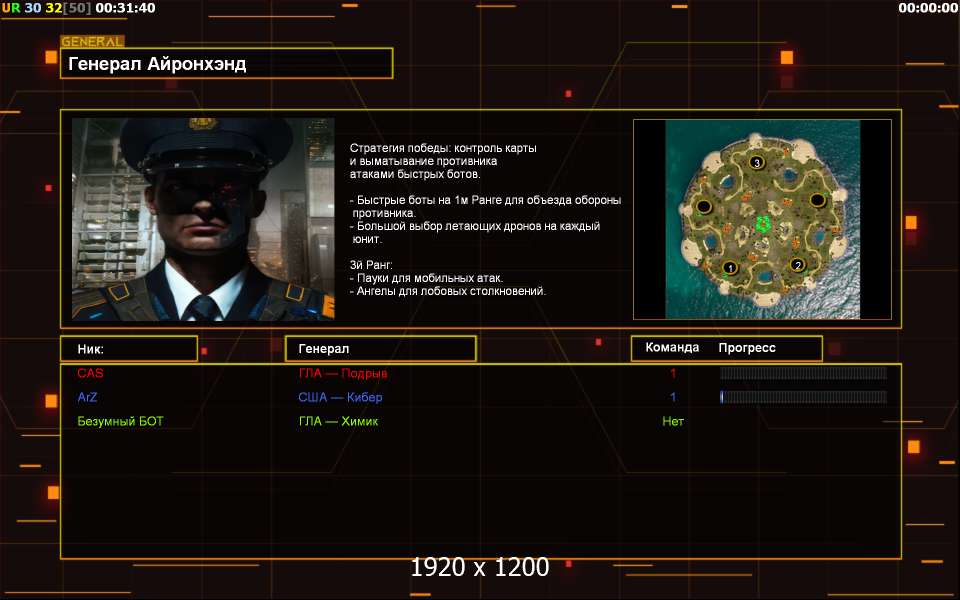Click США — Кибер faction text
960x600 pixels.
[340, 397]
